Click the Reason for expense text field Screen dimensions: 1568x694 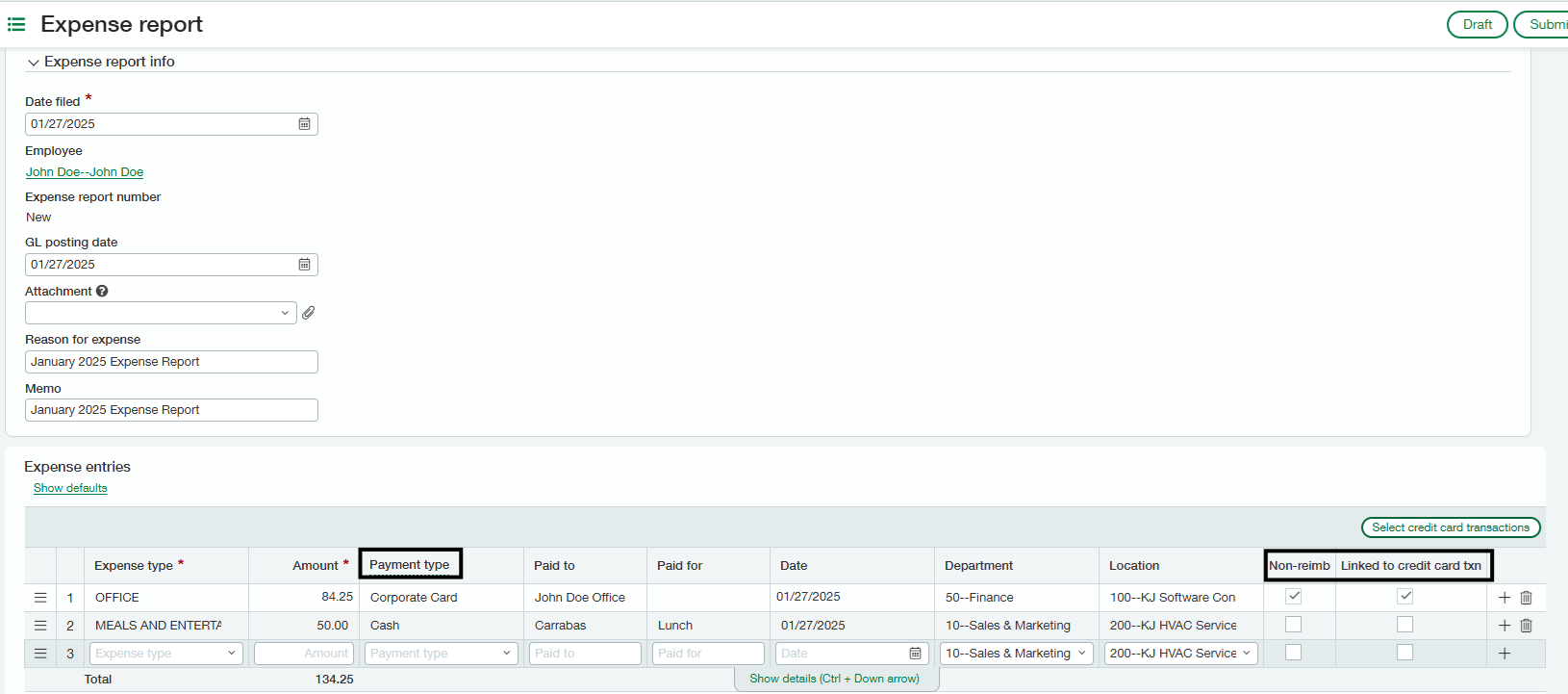pyautogui.click(x=171, y=362)
